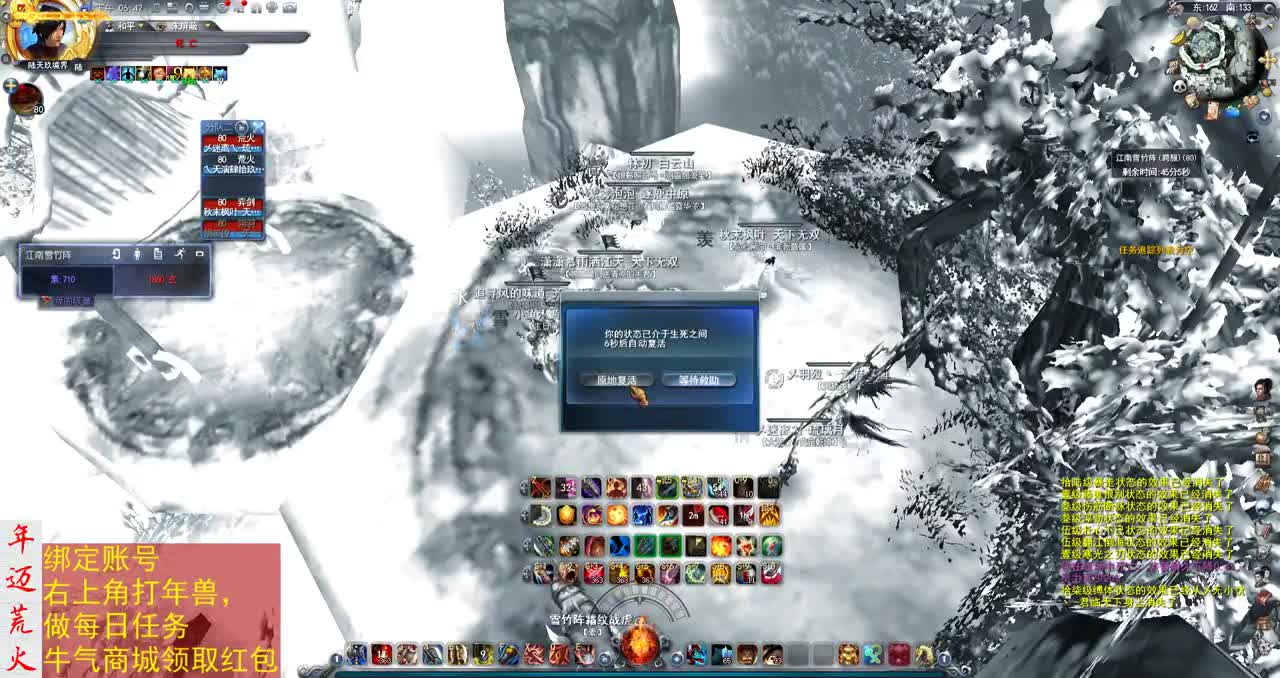This screenshot has height=678, width=1280.
Task: Toggle the lock left of the top skill row
Action: pos(524,488)
